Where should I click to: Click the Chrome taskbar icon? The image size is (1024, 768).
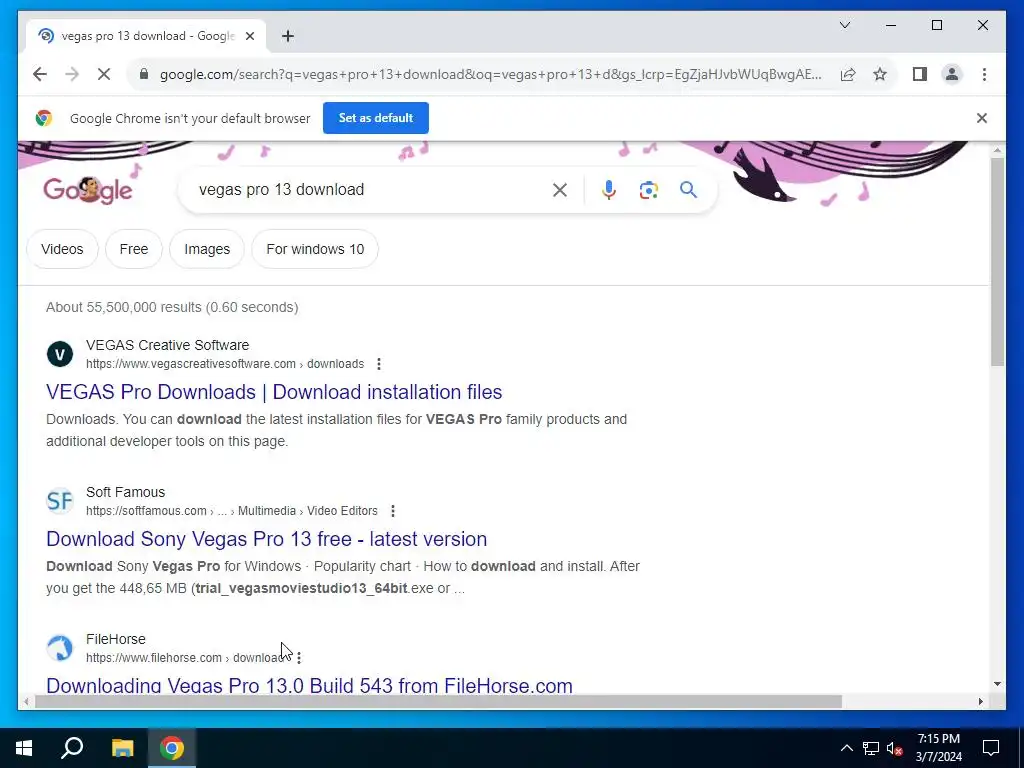tap(172, 748)
